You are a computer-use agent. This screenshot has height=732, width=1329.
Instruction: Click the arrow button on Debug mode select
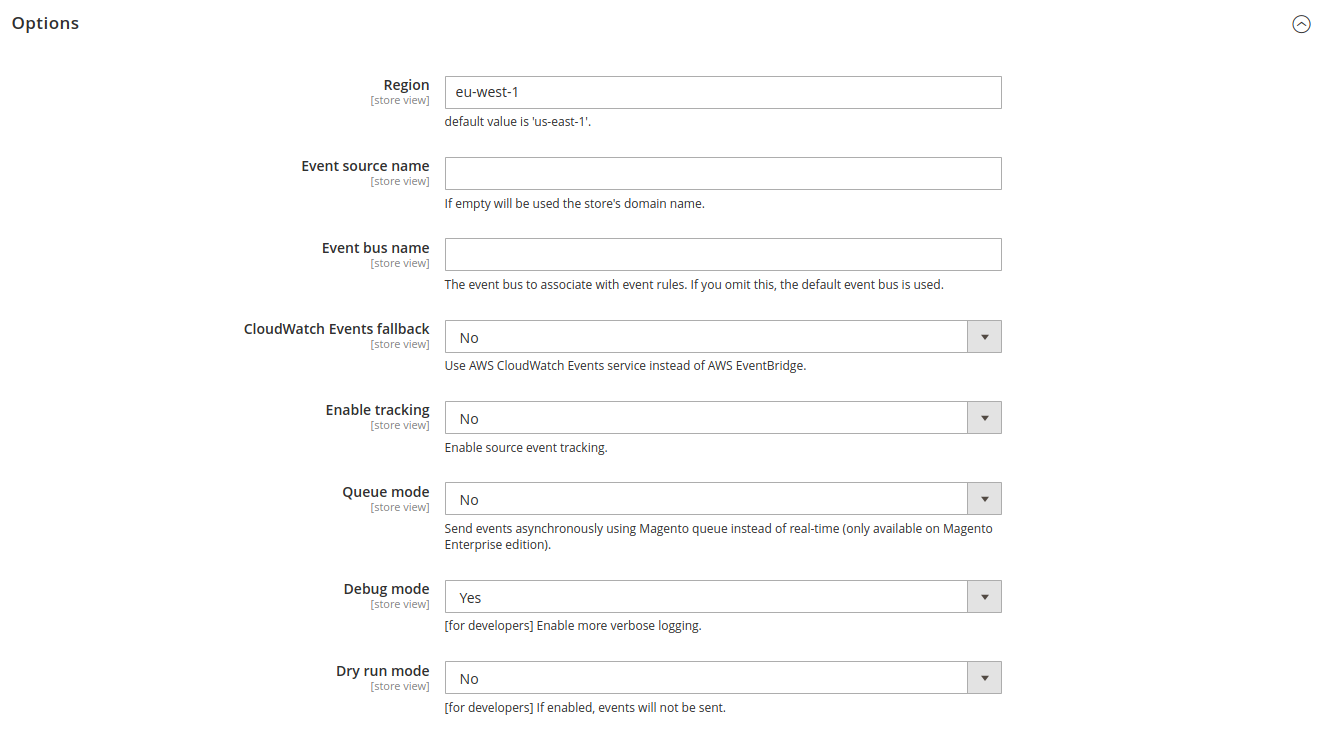click(984, 597)
